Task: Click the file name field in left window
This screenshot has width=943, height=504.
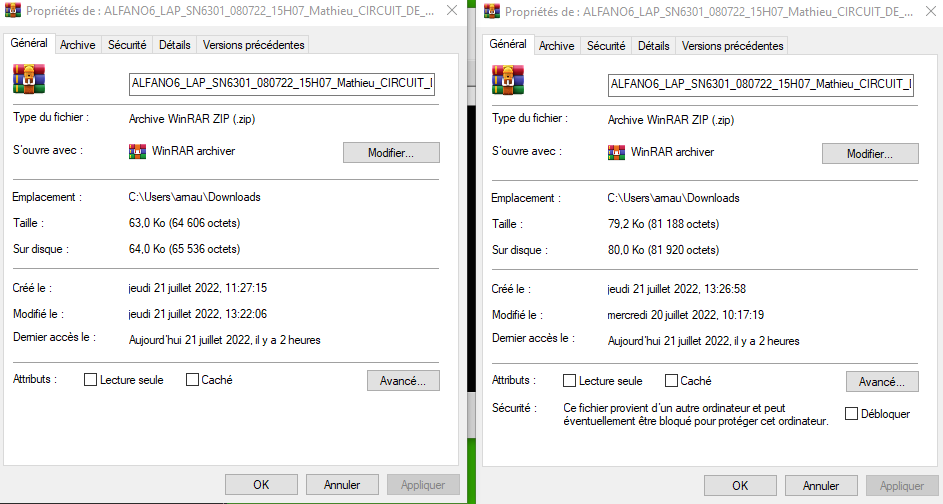Action: click(x=281, y=84)
